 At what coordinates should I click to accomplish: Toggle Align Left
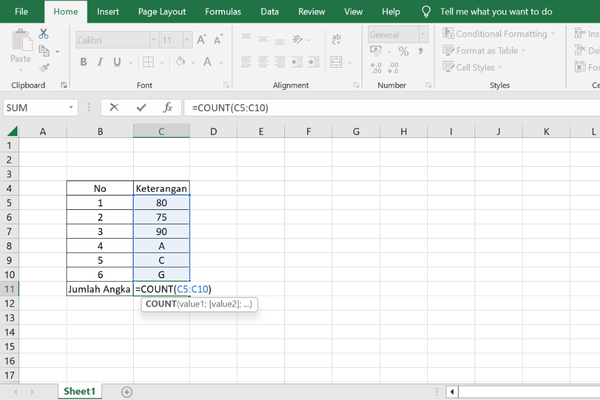pos(246,62)
